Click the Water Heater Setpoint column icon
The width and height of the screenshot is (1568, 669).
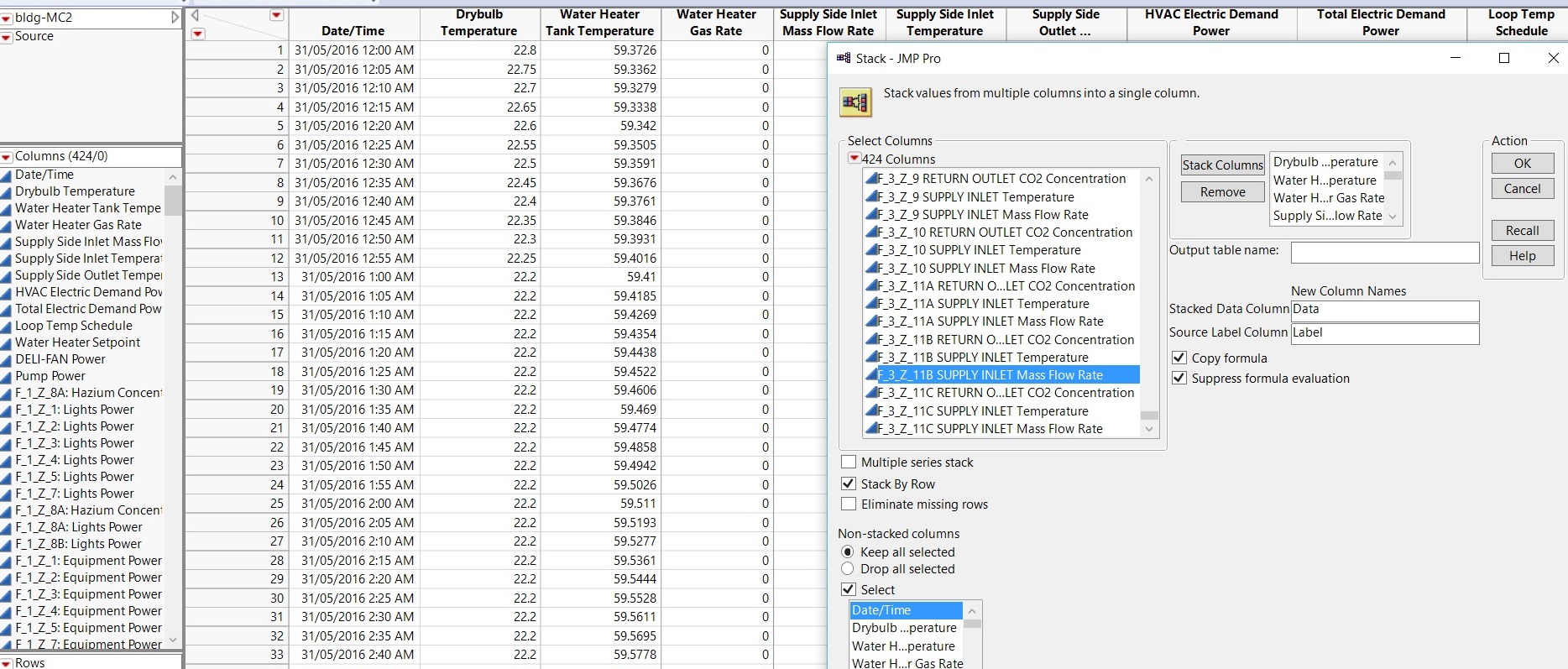point(7,342)
